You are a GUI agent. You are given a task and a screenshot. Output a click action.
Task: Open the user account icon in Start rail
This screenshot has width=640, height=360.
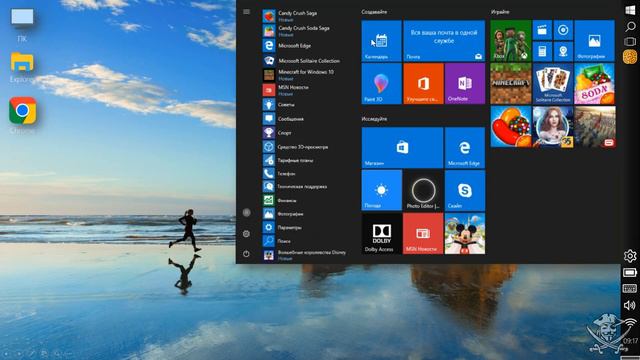tap(247, 213)
